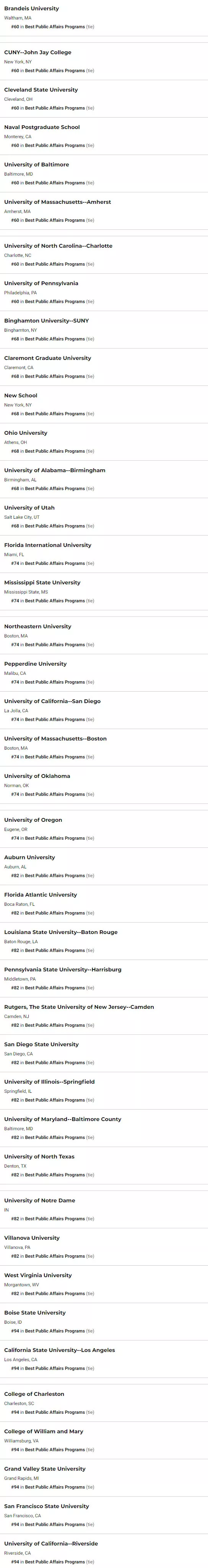
Task: Select Auburn University entry
Action: point(29,858)
